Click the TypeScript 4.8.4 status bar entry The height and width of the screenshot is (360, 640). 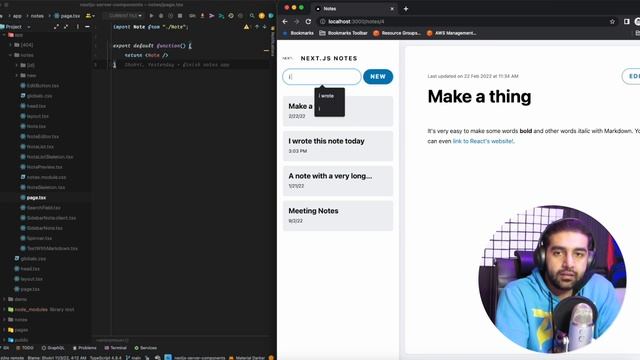pos(106,358)
